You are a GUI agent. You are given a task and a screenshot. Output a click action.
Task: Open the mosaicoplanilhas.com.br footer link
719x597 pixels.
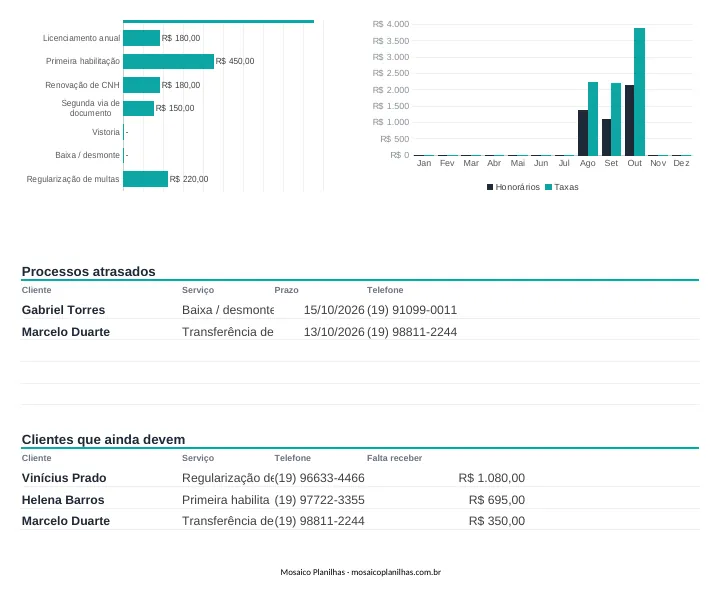pyautogui.click(x=396, y=572)
